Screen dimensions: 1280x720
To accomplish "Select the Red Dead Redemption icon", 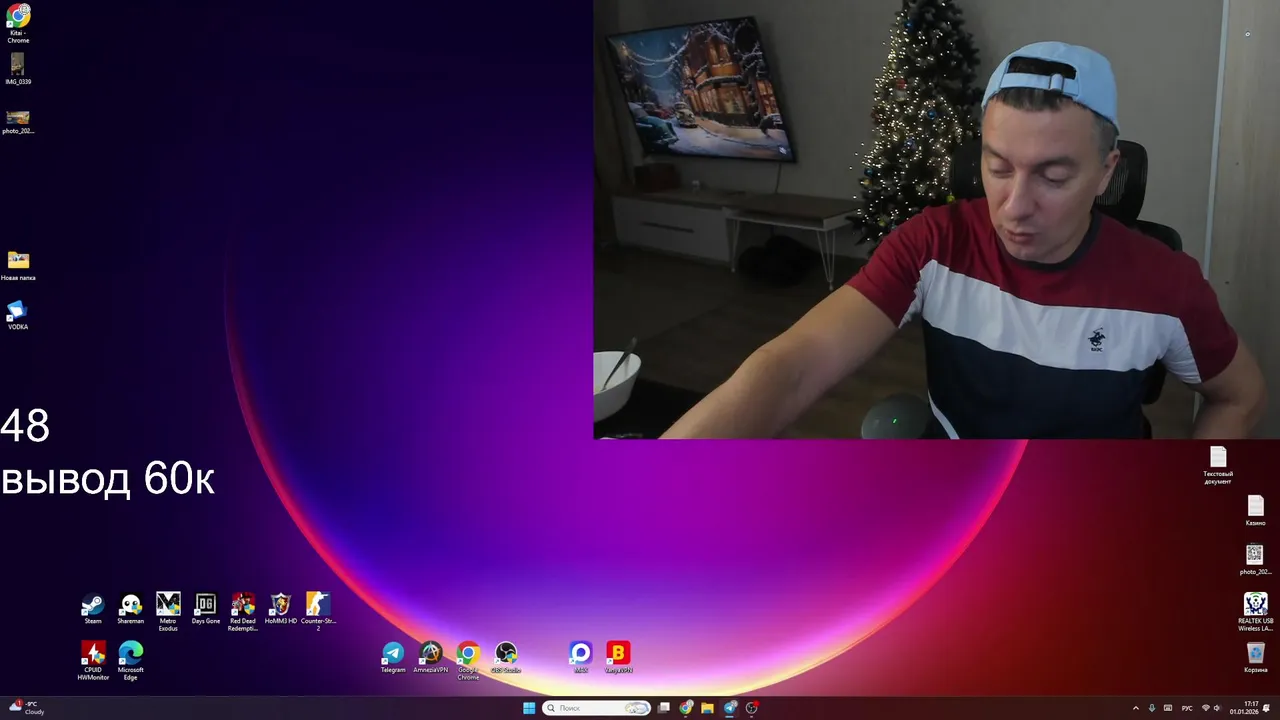I will (243, 611).
